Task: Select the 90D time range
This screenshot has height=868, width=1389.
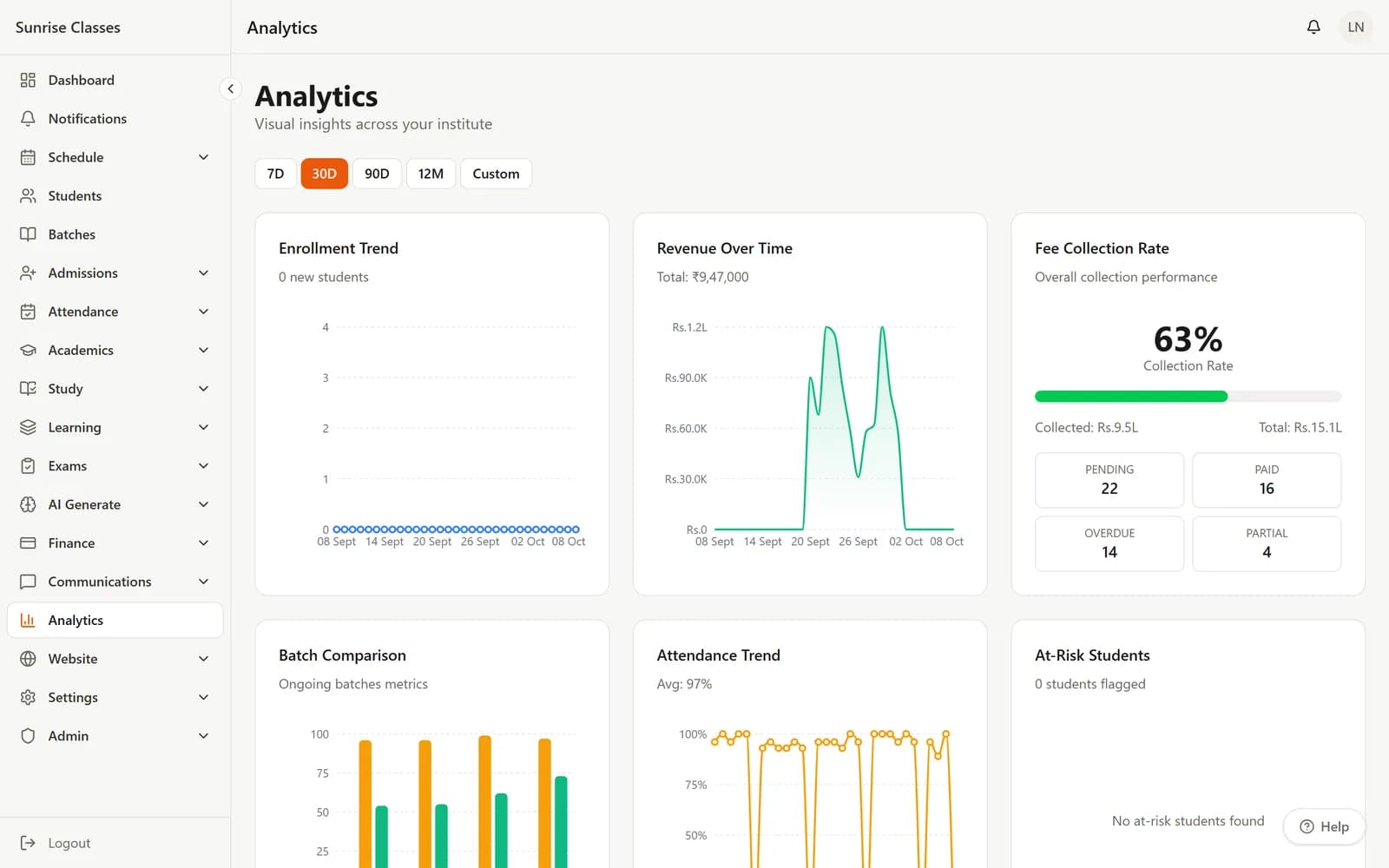Action: pyautogui.click(x=377, y=174)
